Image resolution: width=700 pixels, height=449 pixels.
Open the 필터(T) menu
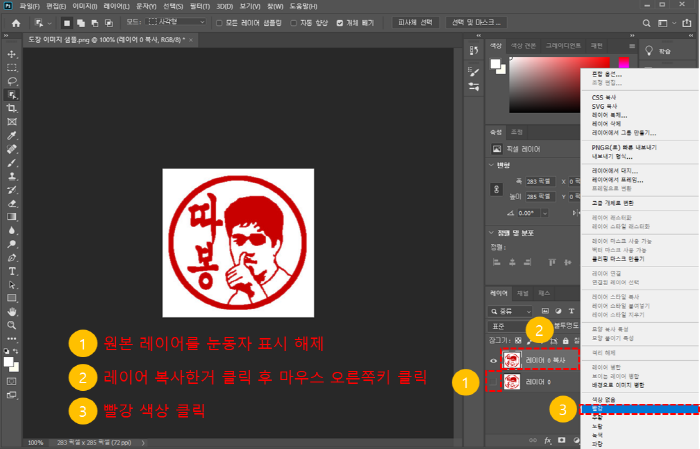[x=199, y=6]
